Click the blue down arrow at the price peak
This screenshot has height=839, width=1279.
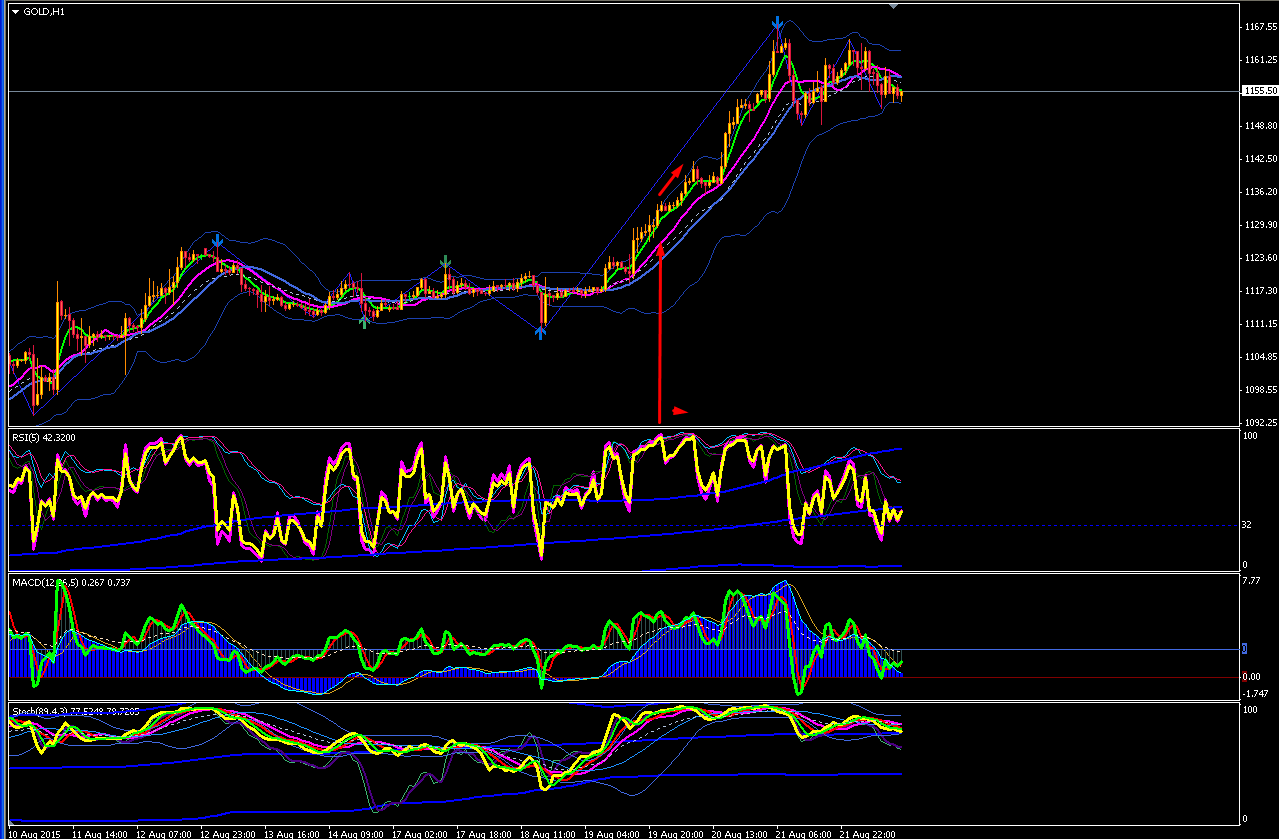click(777, 23)
